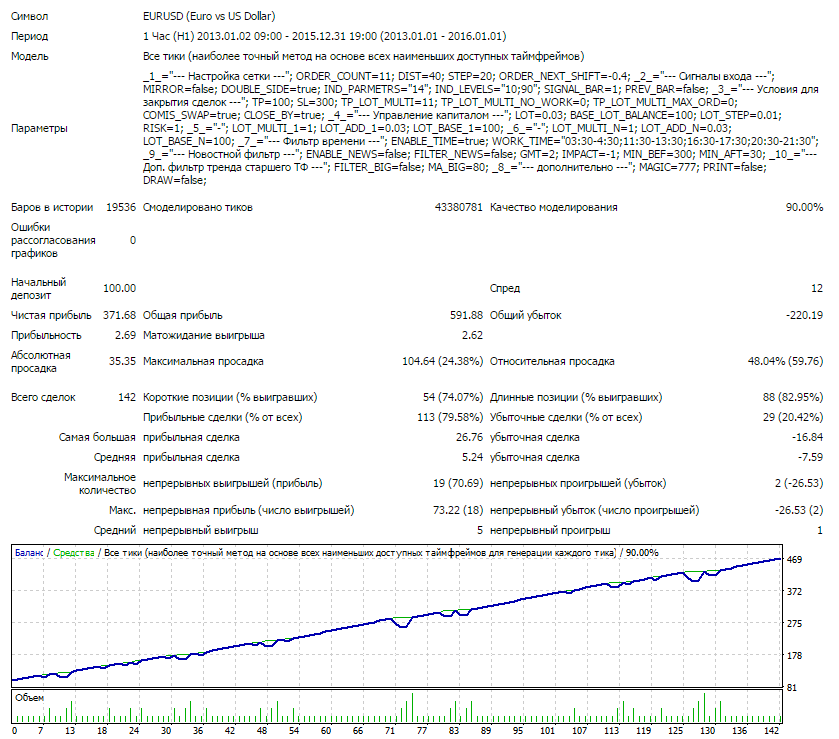Click the net profit value 371.68
Image resolution: width=839 pixels, height=739 pixels.
pos(119,315)
